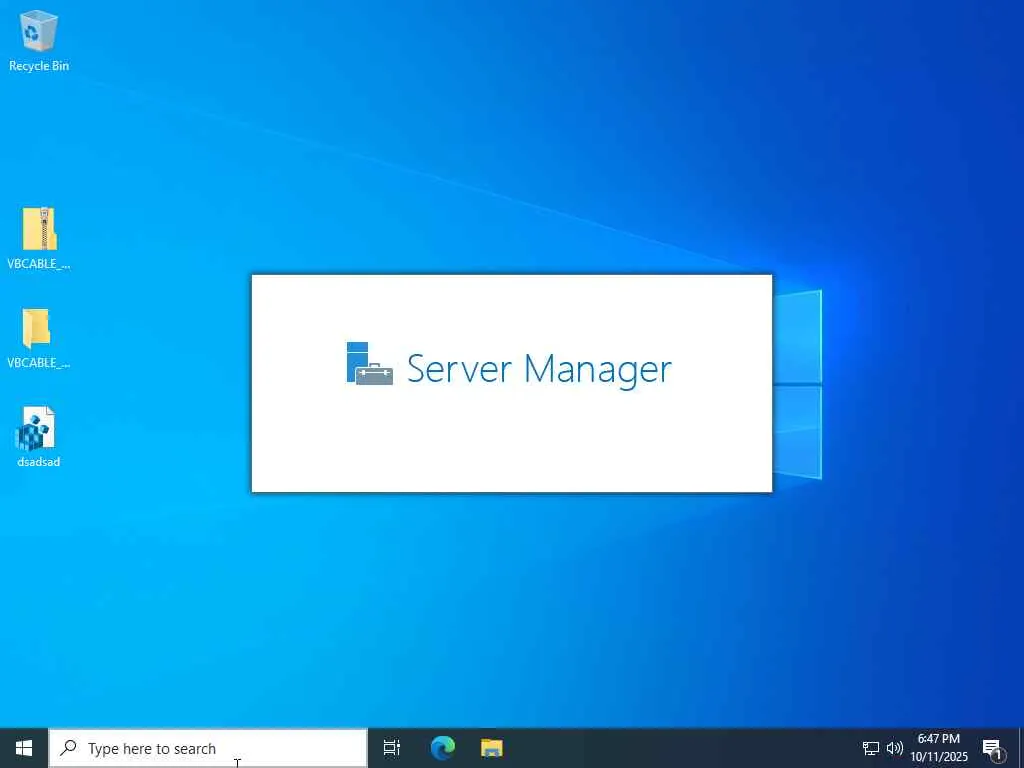This screenshot has width=1024, height=768.
Task: Click the Show desktop sliver at taskbar end
Action: 1021,748
